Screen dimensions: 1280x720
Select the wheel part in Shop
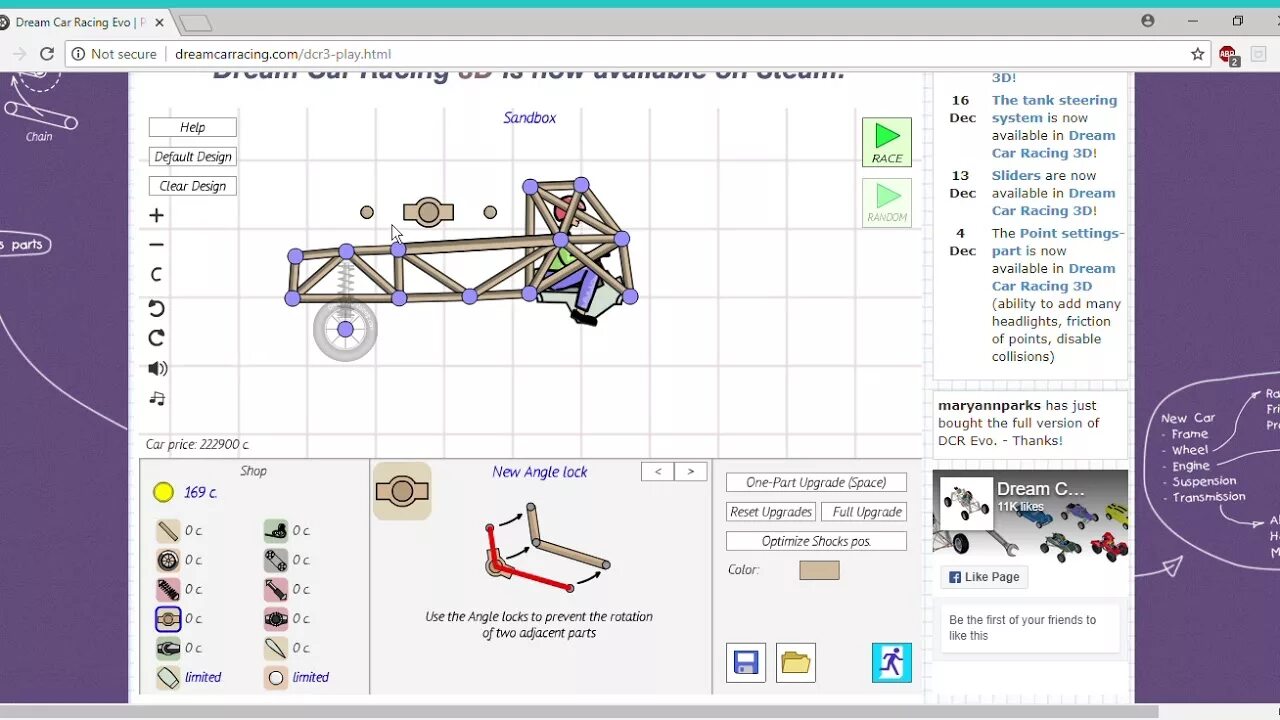pyautogui.click(x=168, y=560)
